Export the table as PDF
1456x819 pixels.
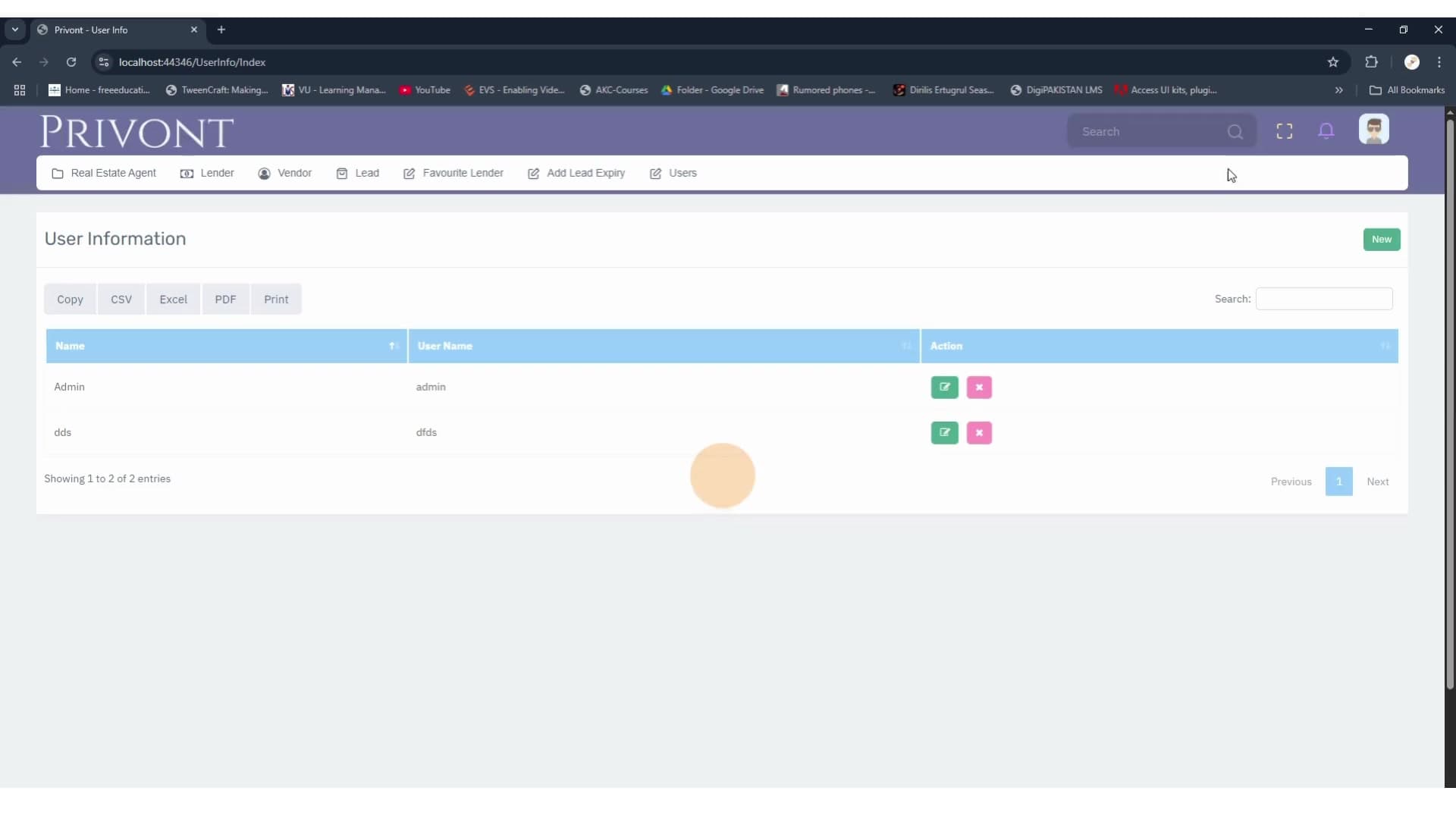225,300
